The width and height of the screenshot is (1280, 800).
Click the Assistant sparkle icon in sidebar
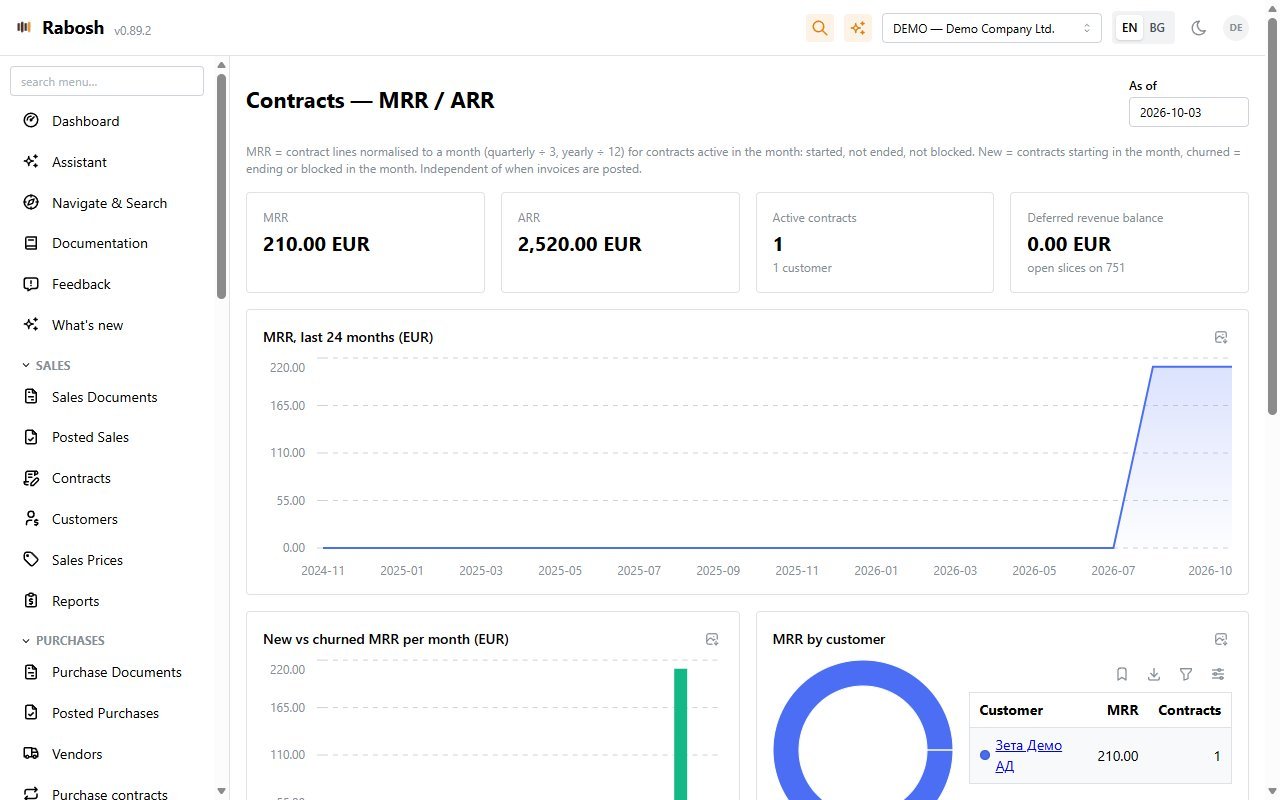tap(31, 162)
